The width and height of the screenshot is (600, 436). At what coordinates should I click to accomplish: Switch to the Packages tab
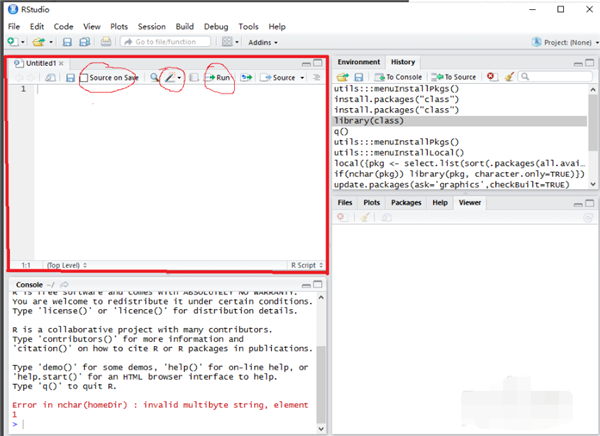pyautogui.click(x=406, y=202)
